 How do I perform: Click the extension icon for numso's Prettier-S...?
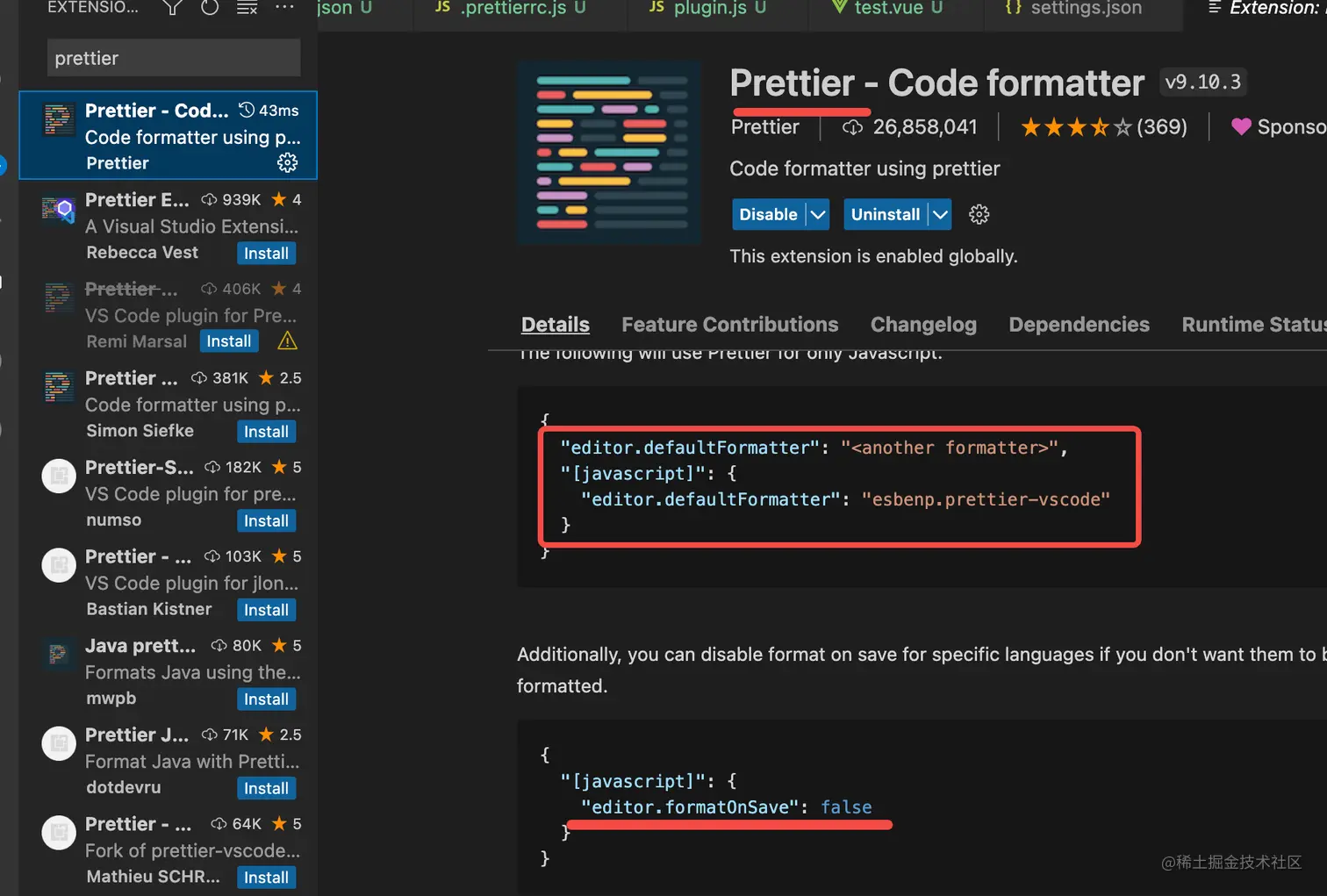59,477
